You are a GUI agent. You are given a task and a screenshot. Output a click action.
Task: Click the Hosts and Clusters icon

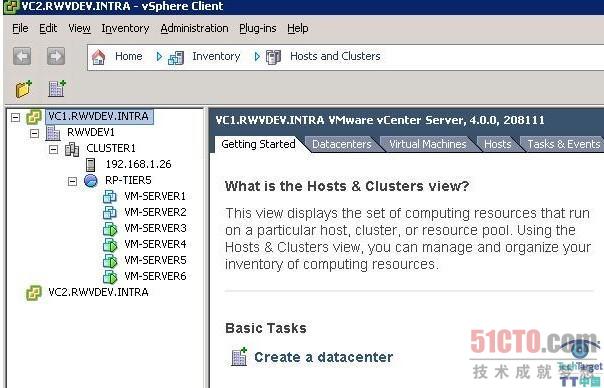273,57
